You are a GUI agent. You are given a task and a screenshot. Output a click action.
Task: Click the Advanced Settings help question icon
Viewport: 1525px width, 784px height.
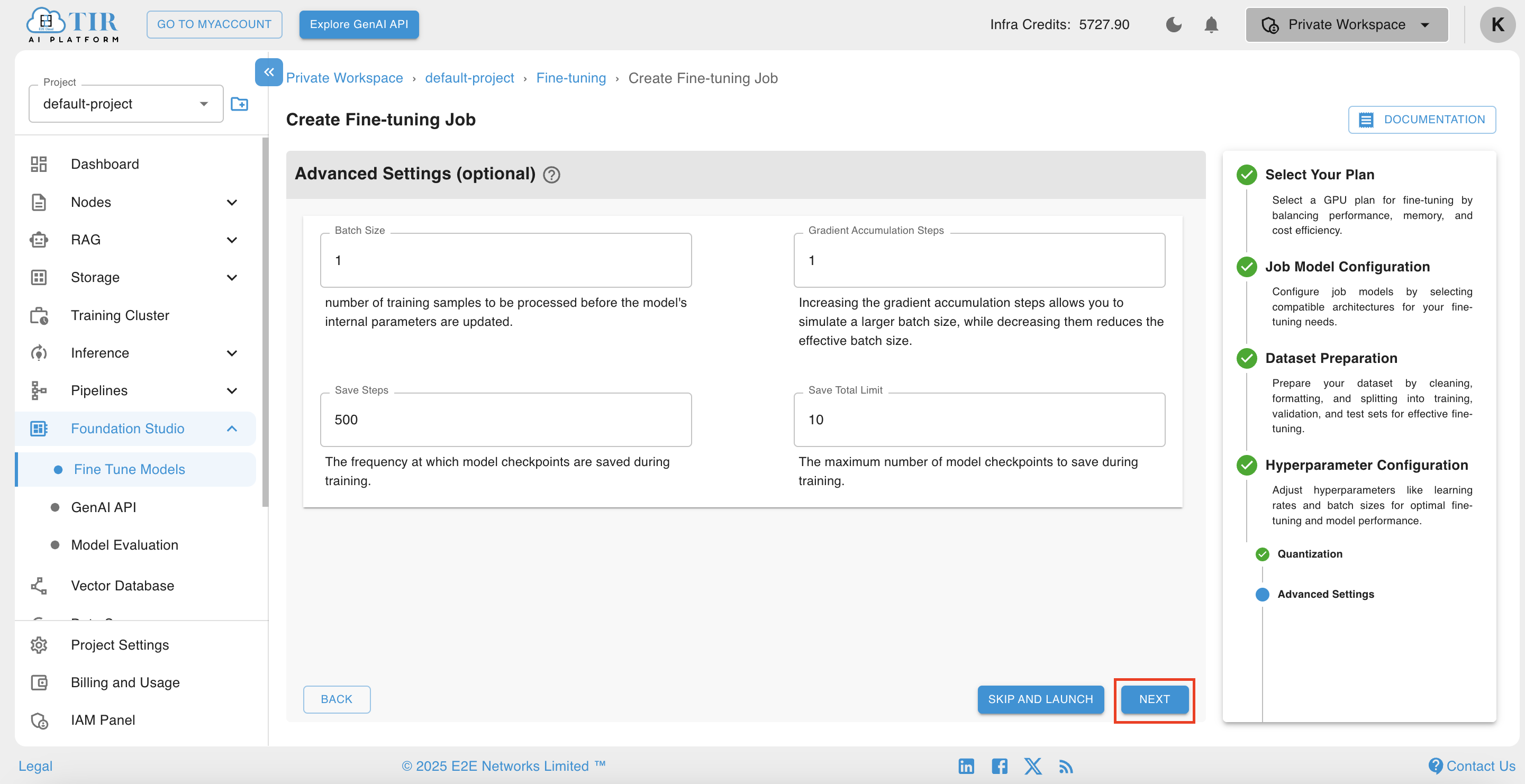coord(551,175)
